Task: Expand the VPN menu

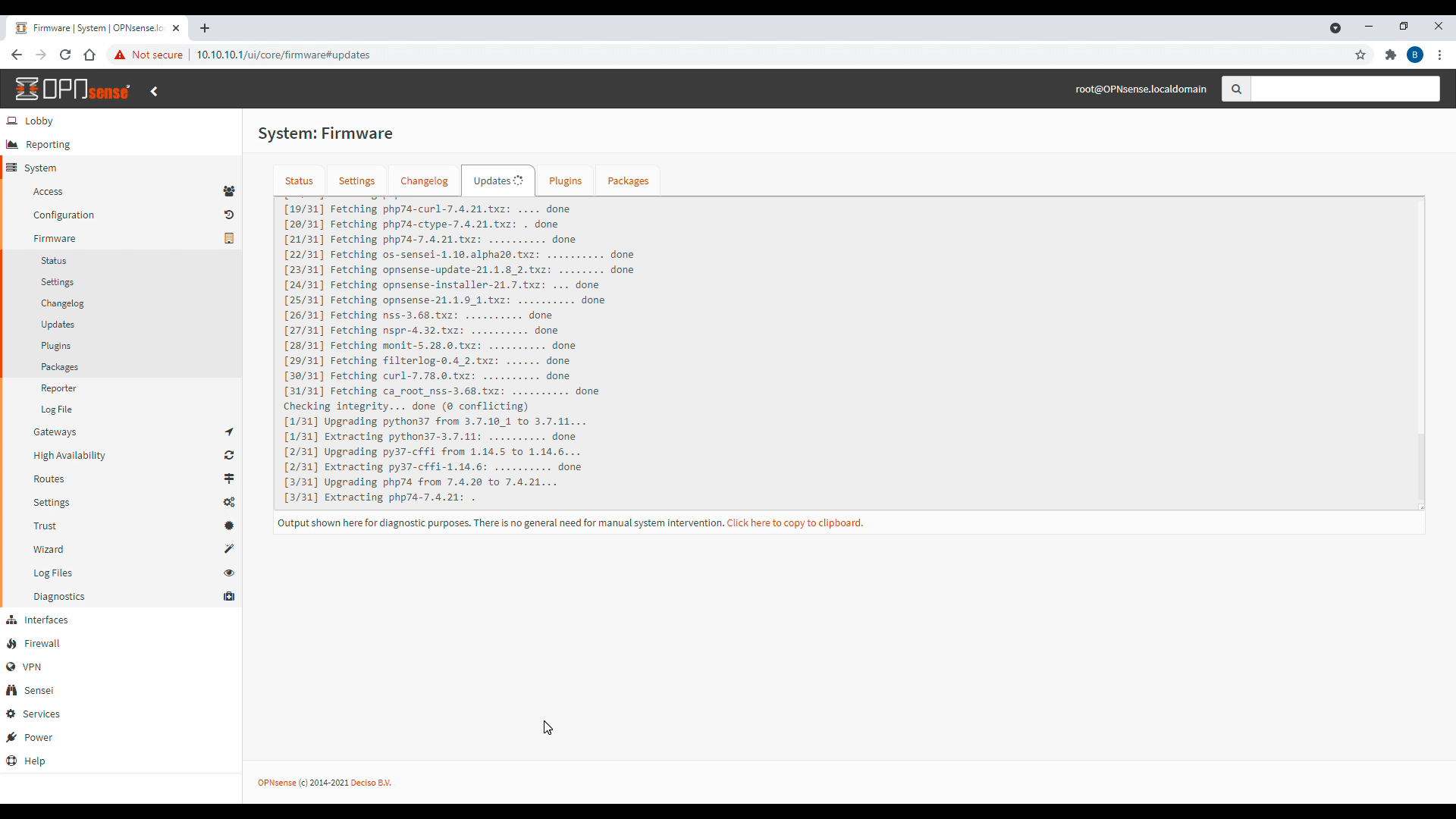Action: 121,667
